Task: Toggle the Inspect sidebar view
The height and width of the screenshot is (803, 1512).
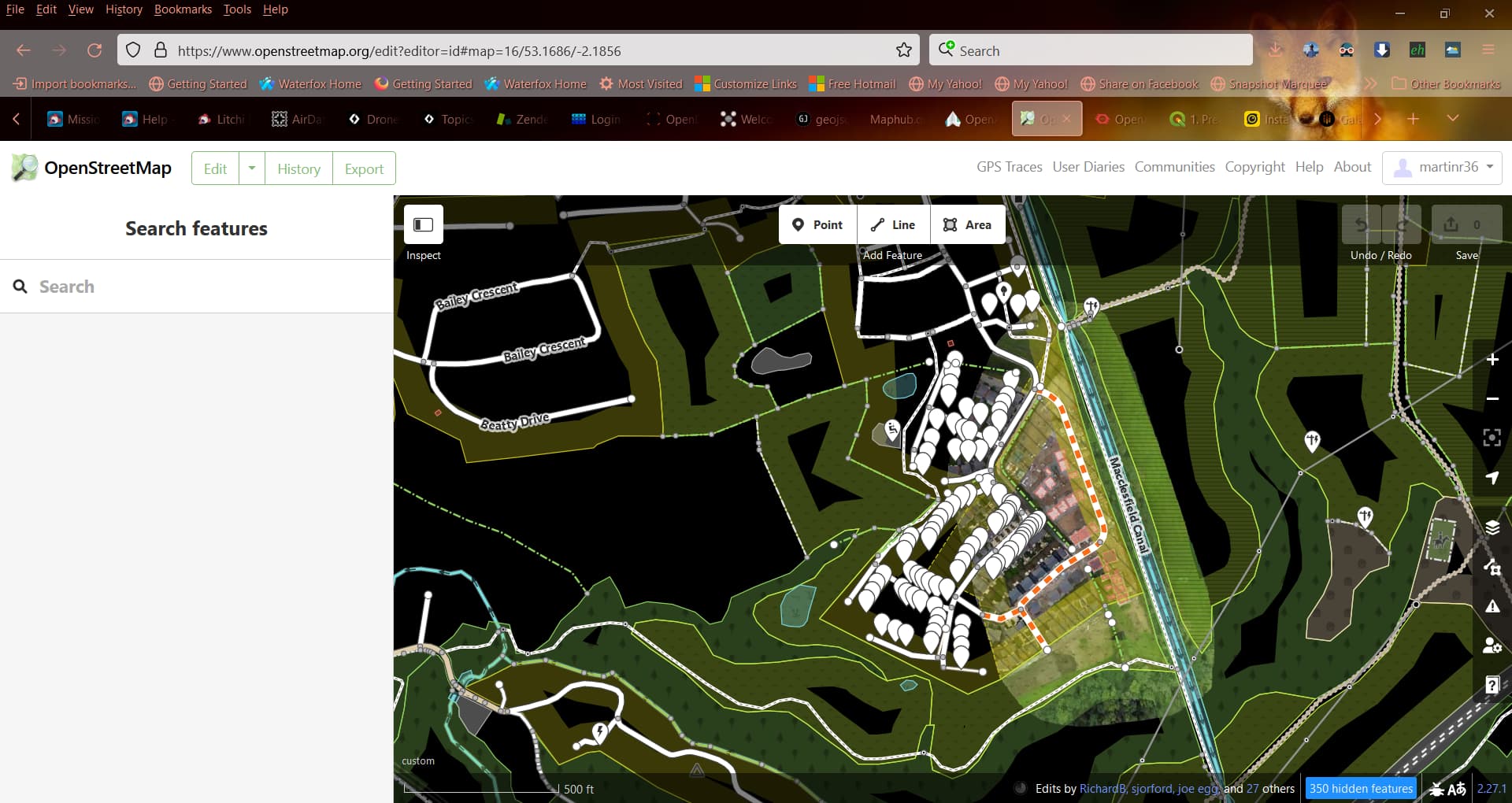Action: (423, 224)
